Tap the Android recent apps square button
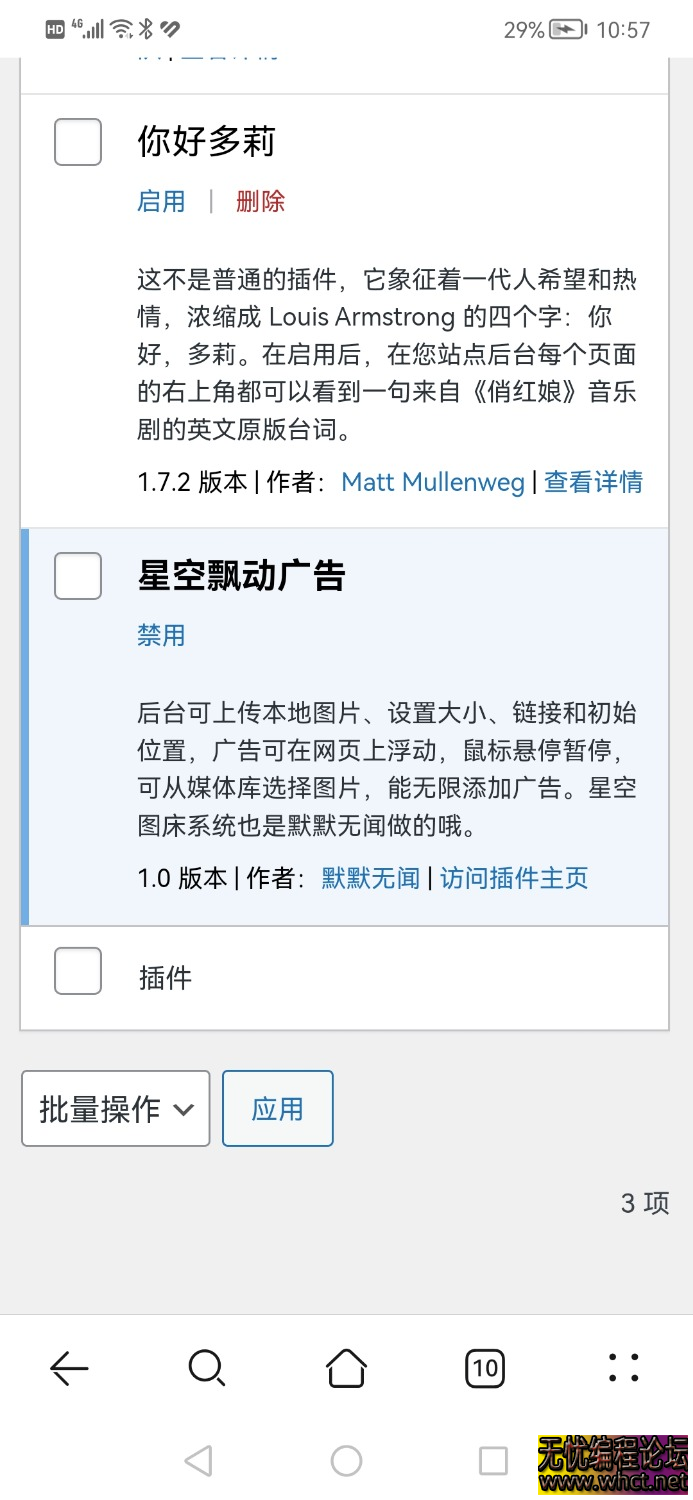 coord(492,1460)
